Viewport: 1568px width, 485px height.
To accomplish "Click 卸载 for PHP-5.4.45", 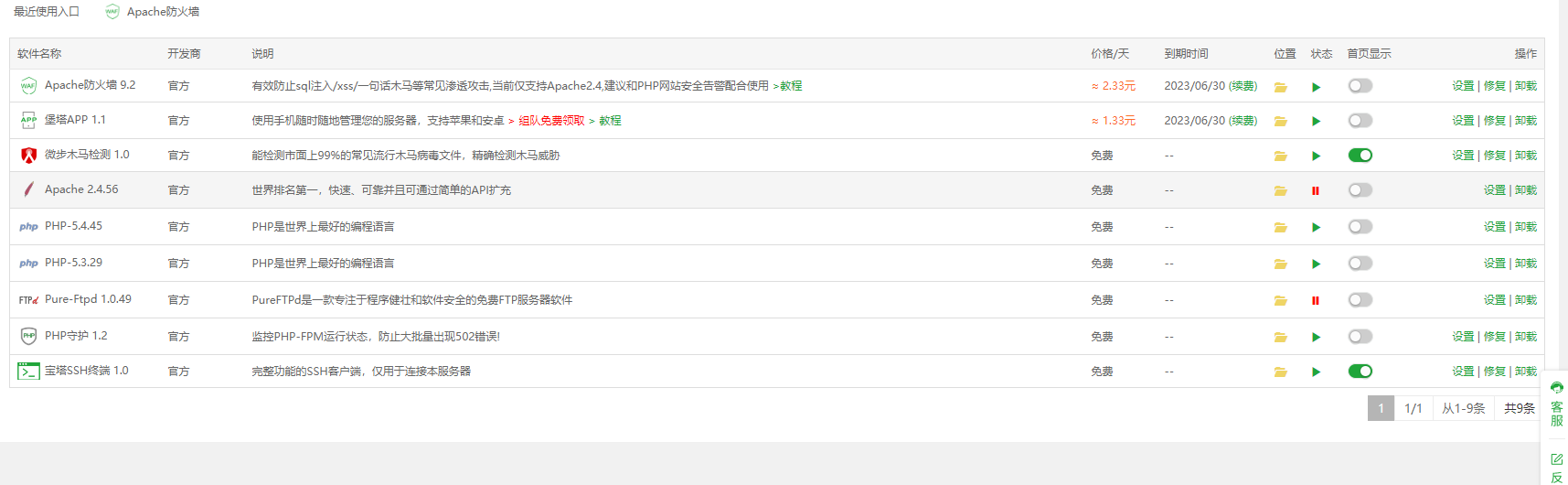I will [x=1526, y=227].
